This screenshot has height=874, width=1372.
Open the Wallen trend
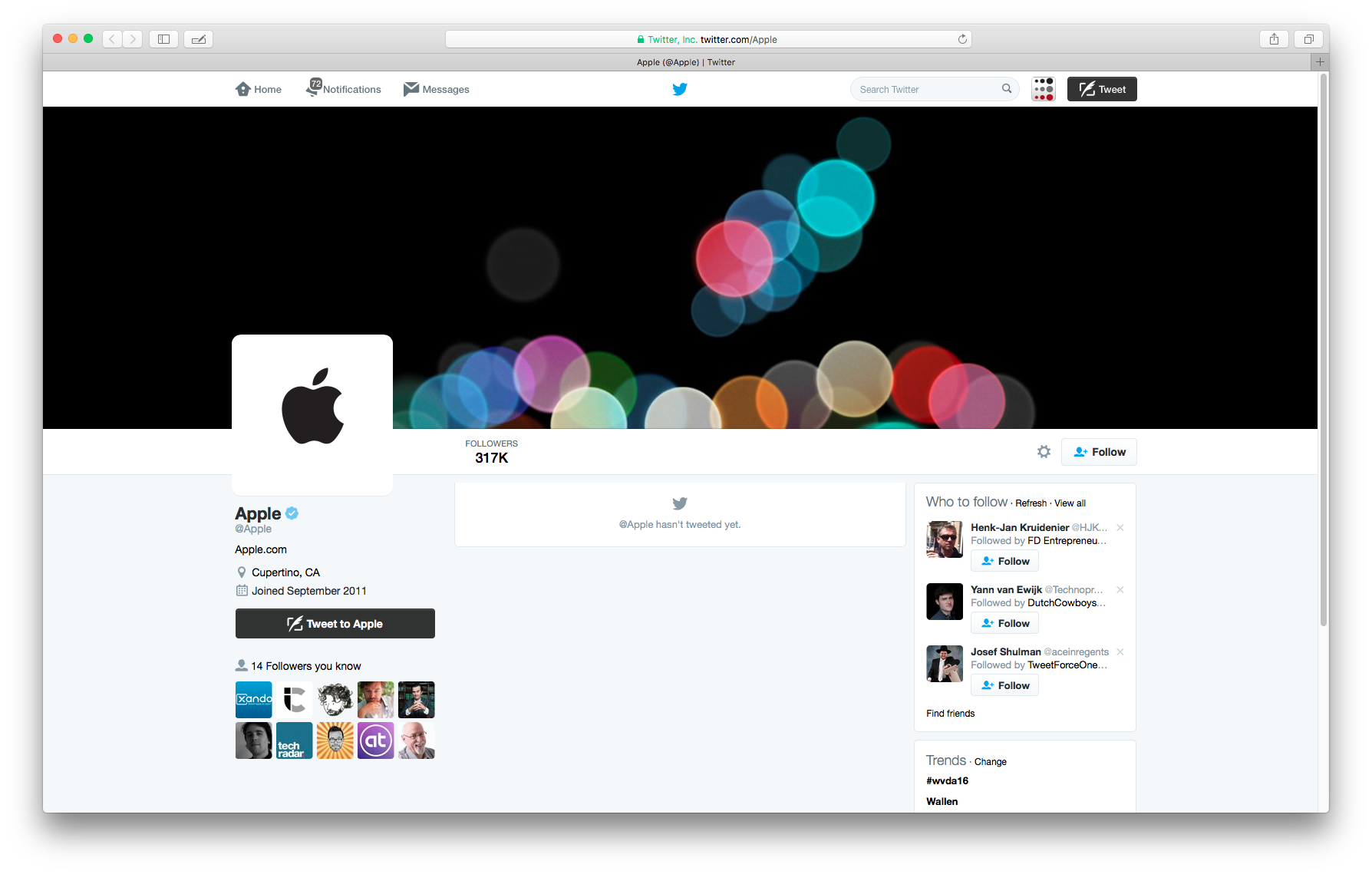pyautogui.click(x=942, y=801)
